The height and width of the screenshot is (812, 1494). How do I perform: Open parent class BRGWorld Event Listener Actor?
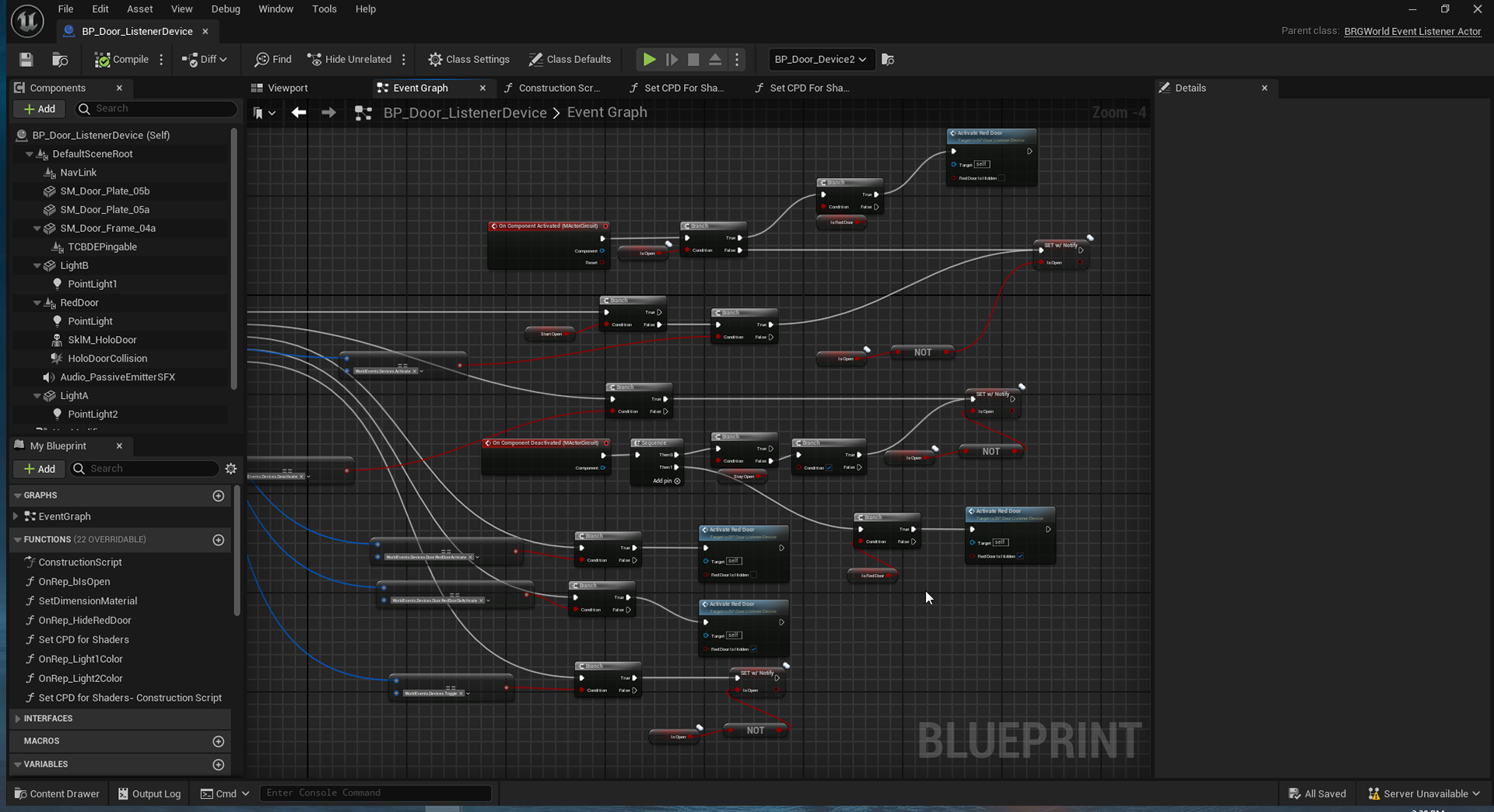1412,31
